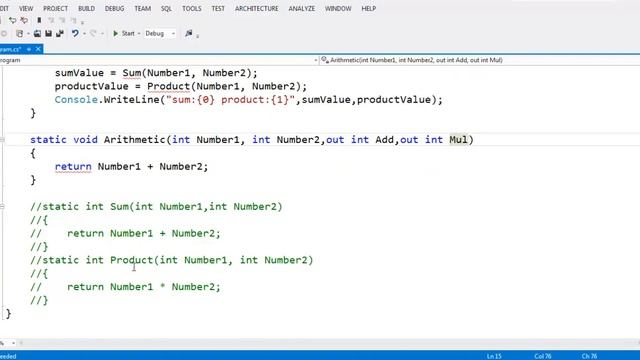Open the DEBUG menu
640x360 pixels.
pyautogui.click(x=114, y=8)
